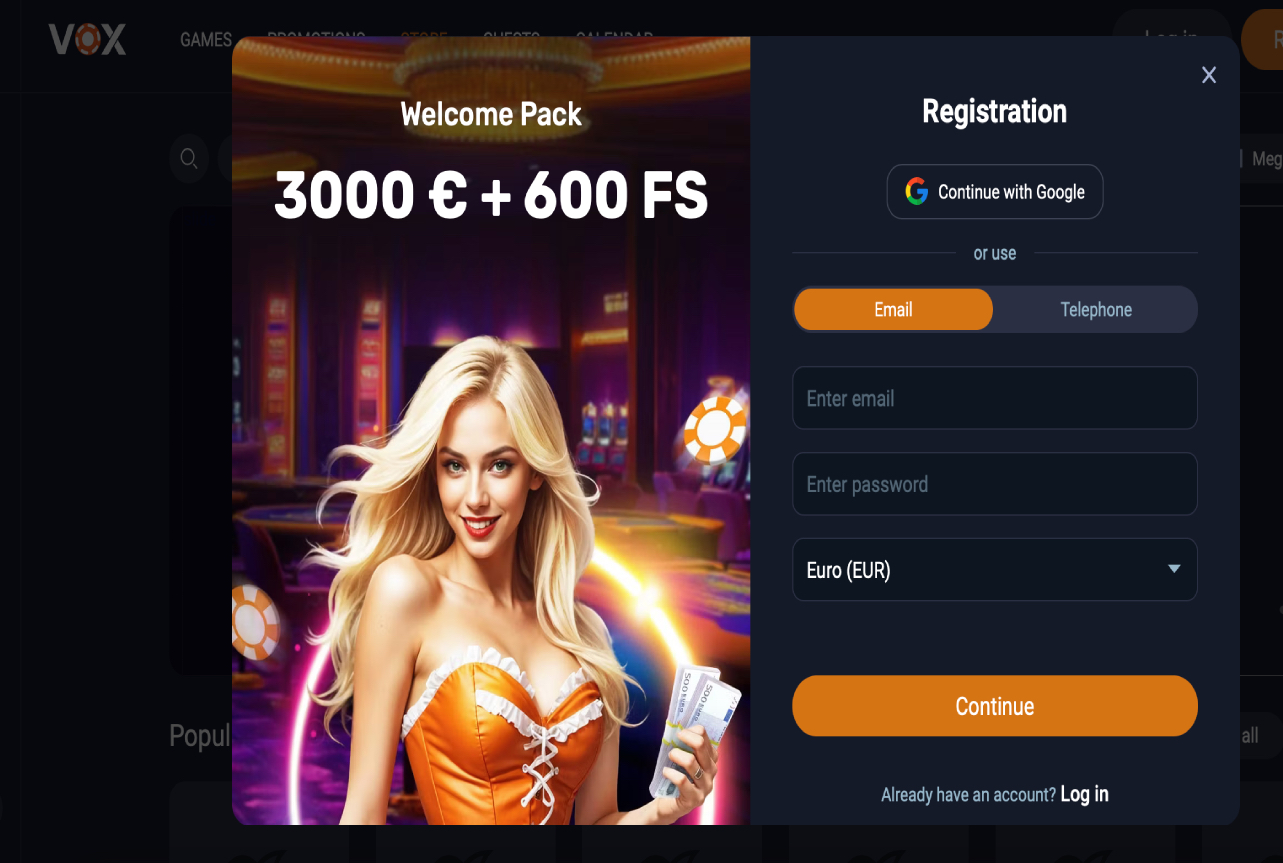This screenshot has width=1283, height=863.
Task: Switch to the Telephone registration tab
Action: [1096, 310]
